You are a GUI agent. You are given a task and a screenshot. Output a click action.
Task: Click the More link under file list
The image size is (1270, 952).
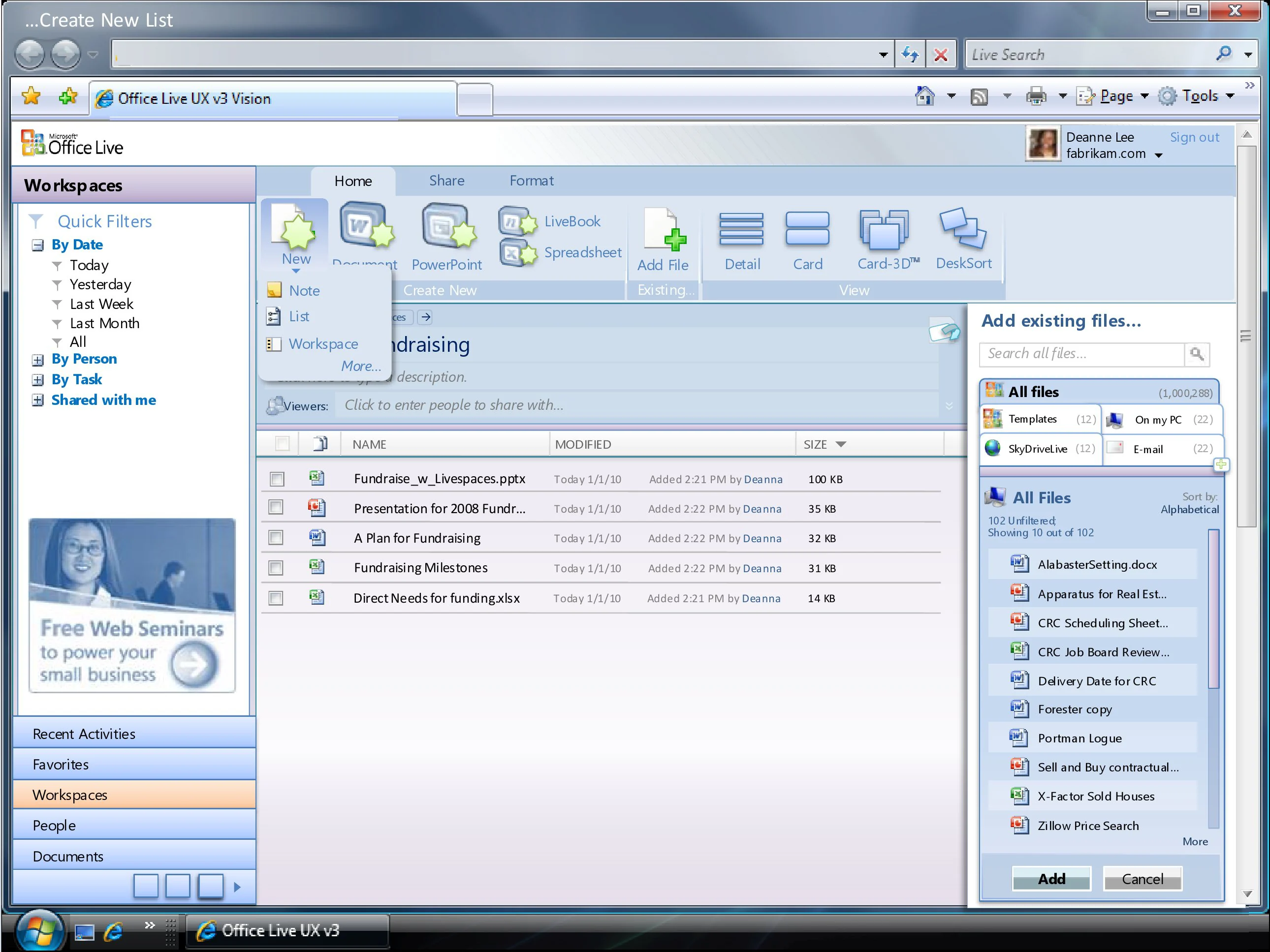tap(1195, 841)
